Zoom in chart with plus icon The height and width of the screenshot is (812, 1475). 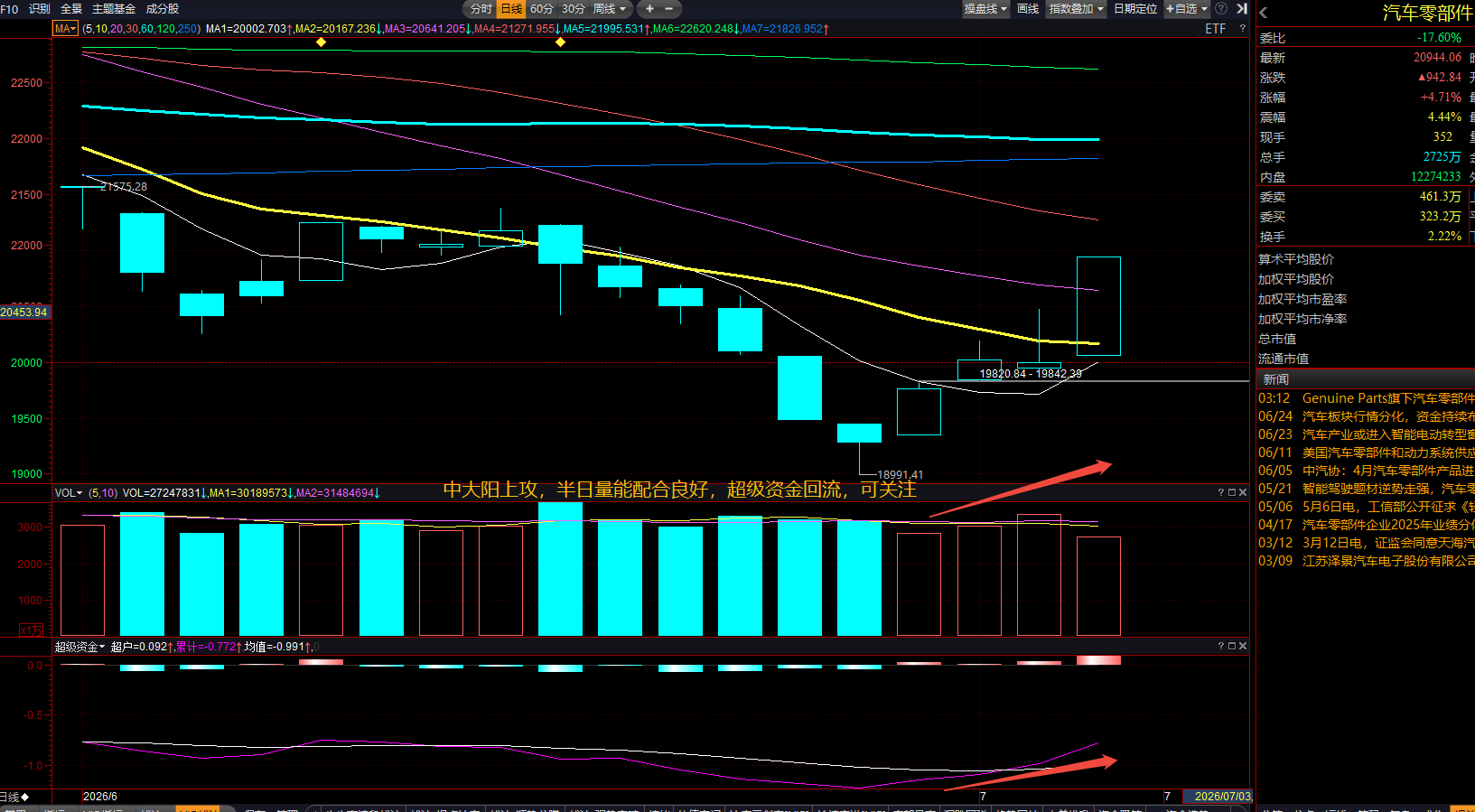coord(649,9)
